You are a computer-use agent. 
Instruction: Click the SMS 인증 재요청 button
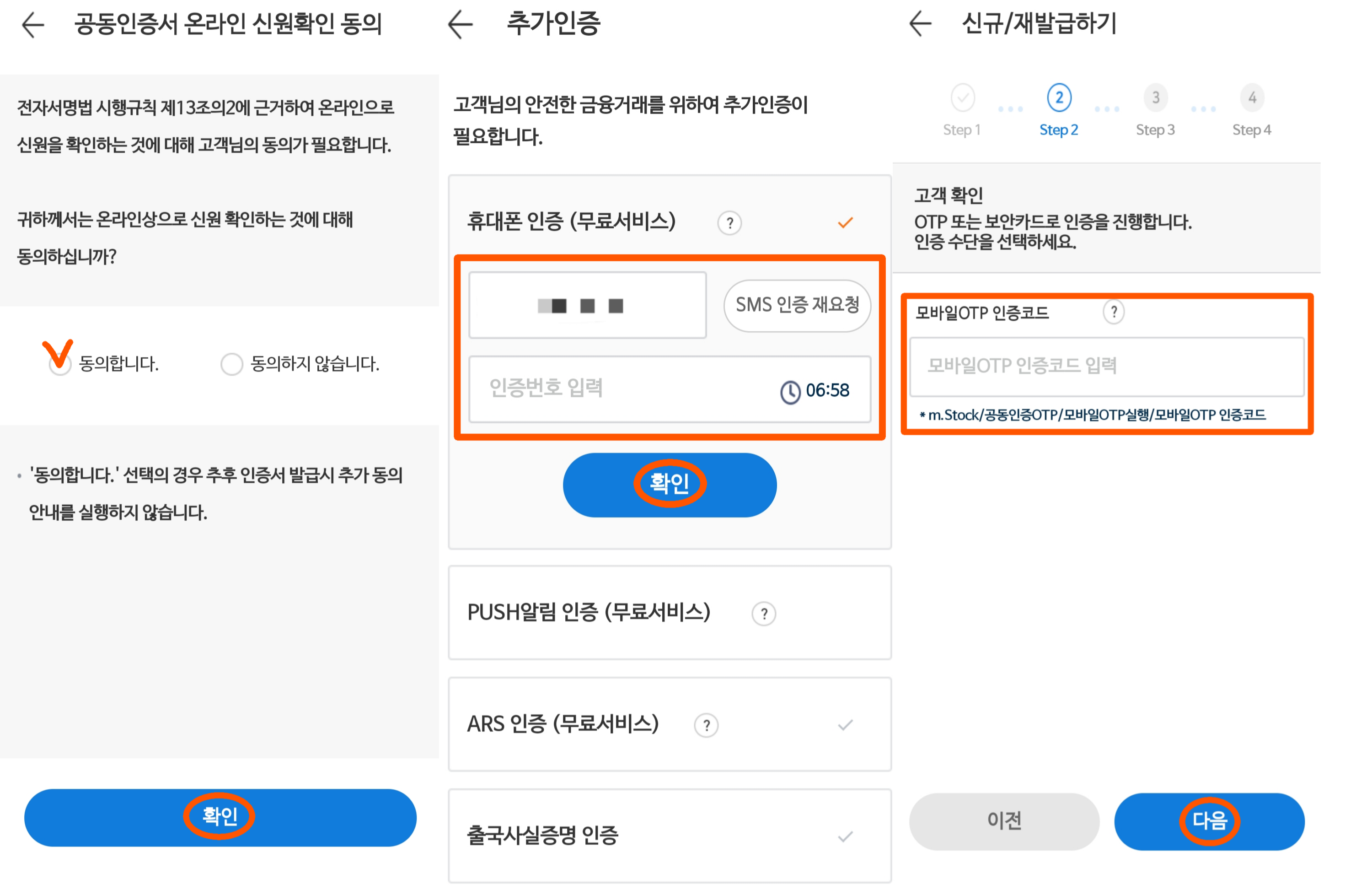click(797, 305)
